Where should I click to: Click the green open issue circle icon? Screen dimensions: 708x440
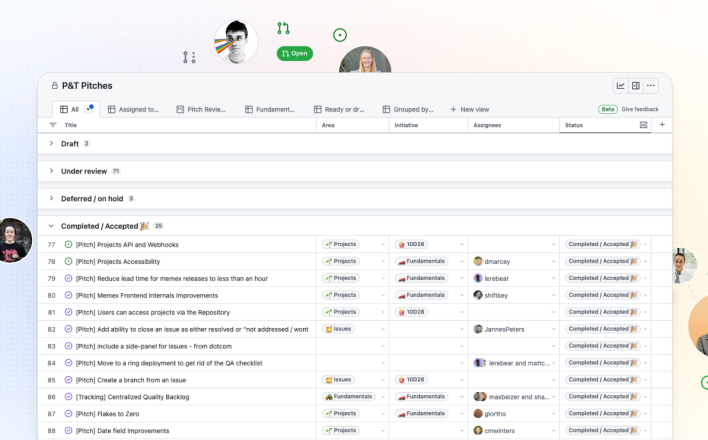340,35
